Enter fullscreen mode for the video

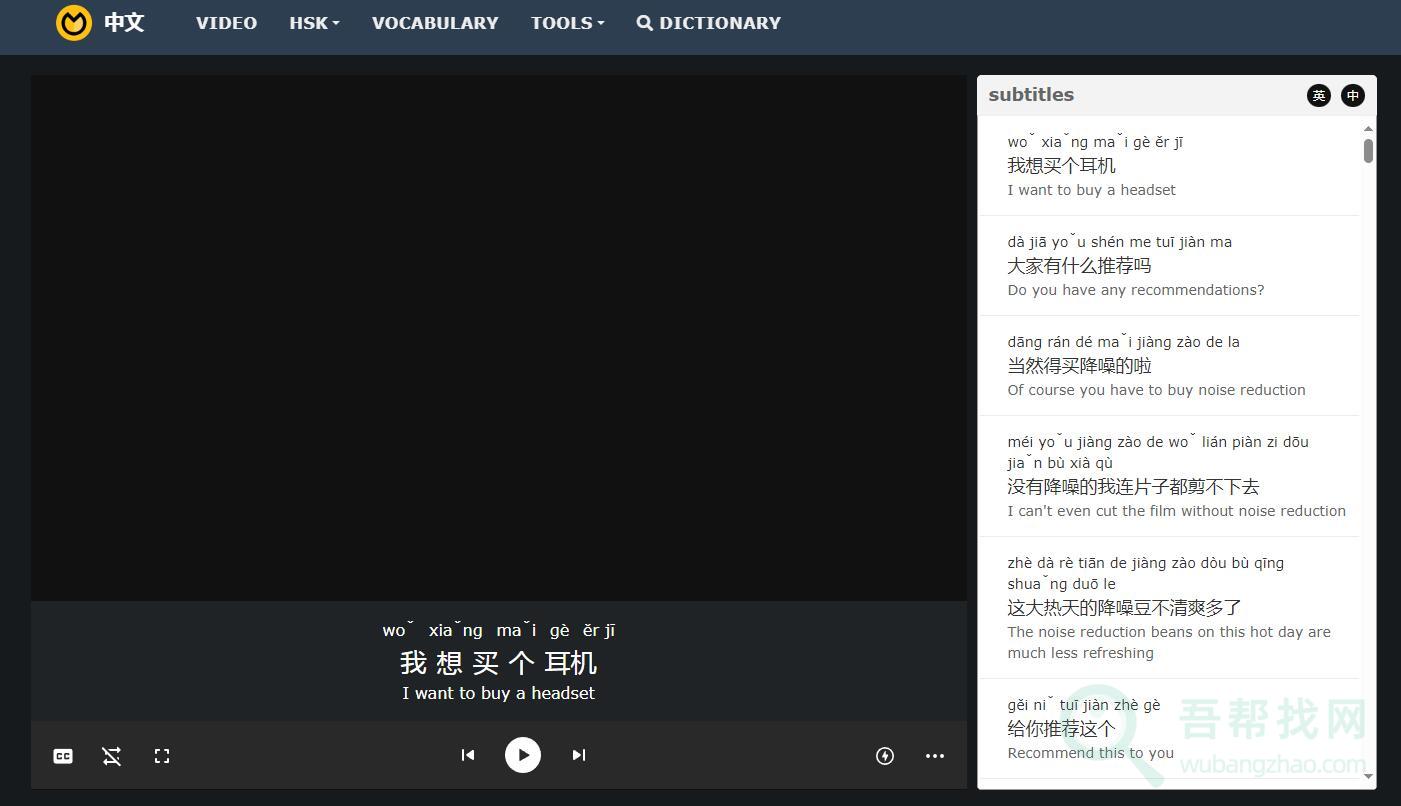click(161, 756)
